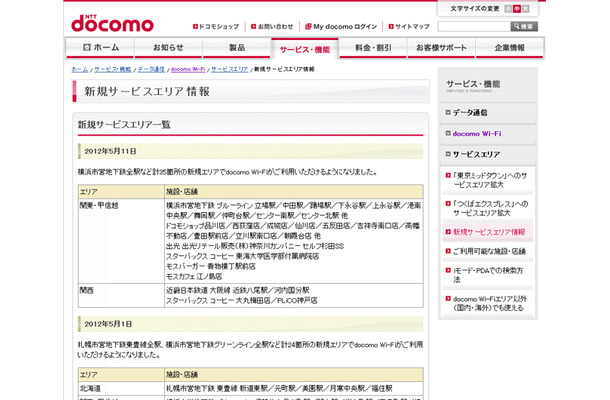The width and height of the screenshot is (610, 400).
Task: Click the 近畿日本鉄道 大阪線 table entry
Action: point(237,290)
